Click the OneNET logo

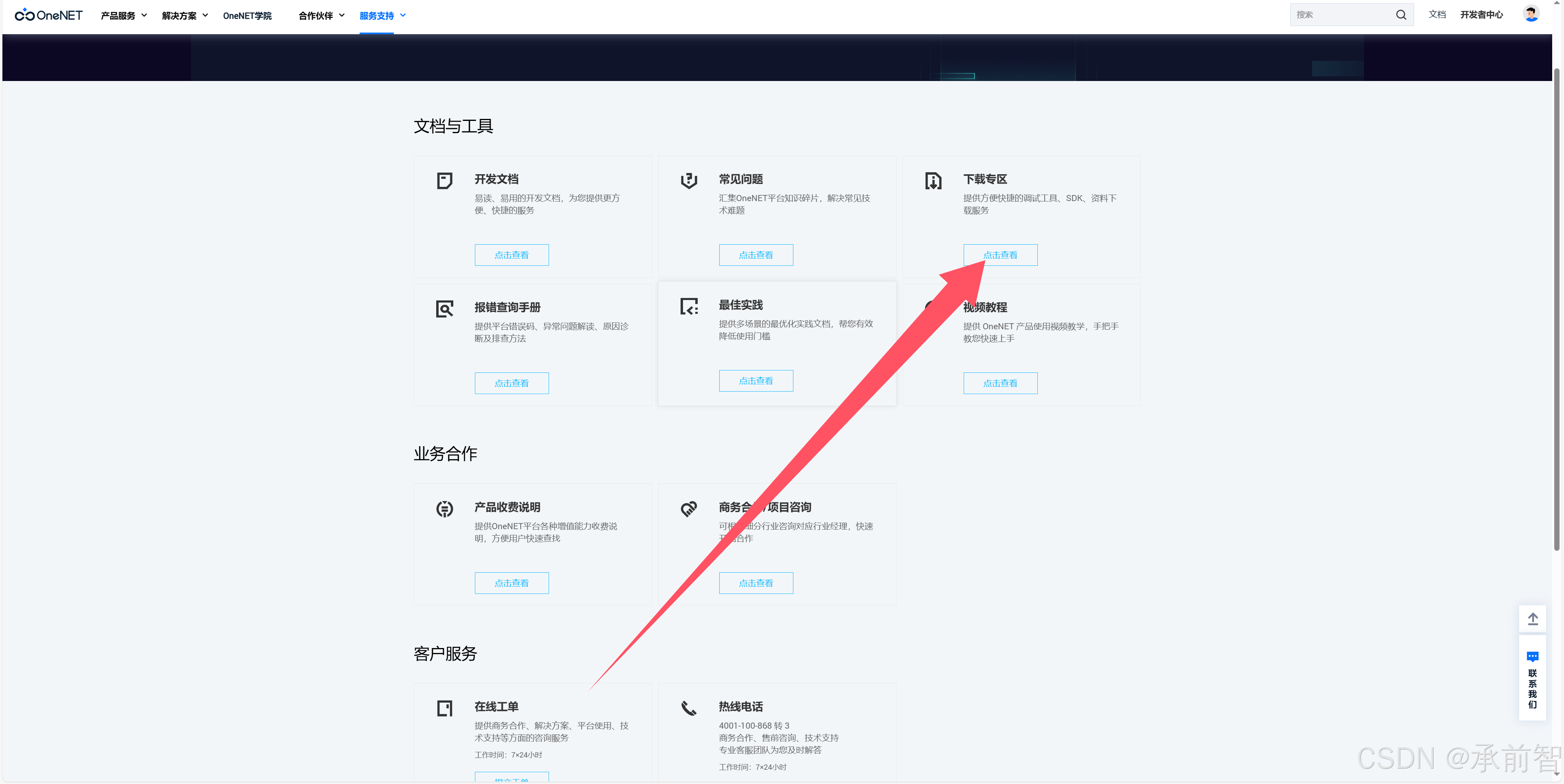48,15
